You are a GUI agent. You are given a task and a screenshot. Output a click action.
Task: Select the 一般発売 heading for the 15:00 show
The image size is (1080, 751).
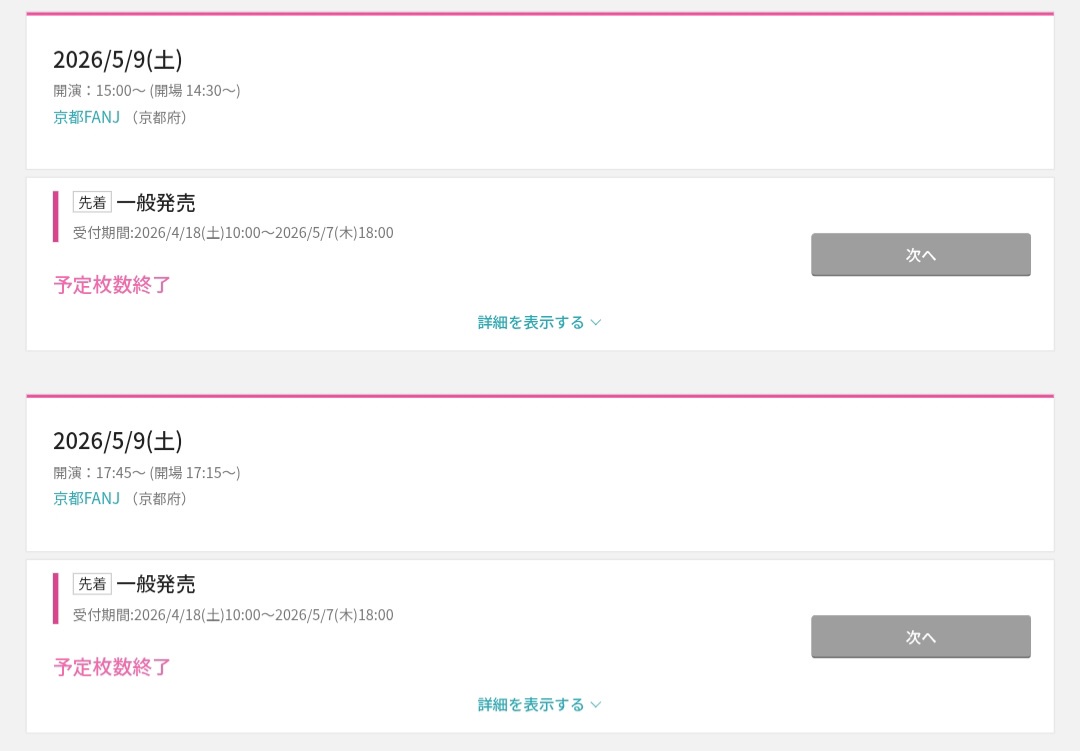point(156,203)
